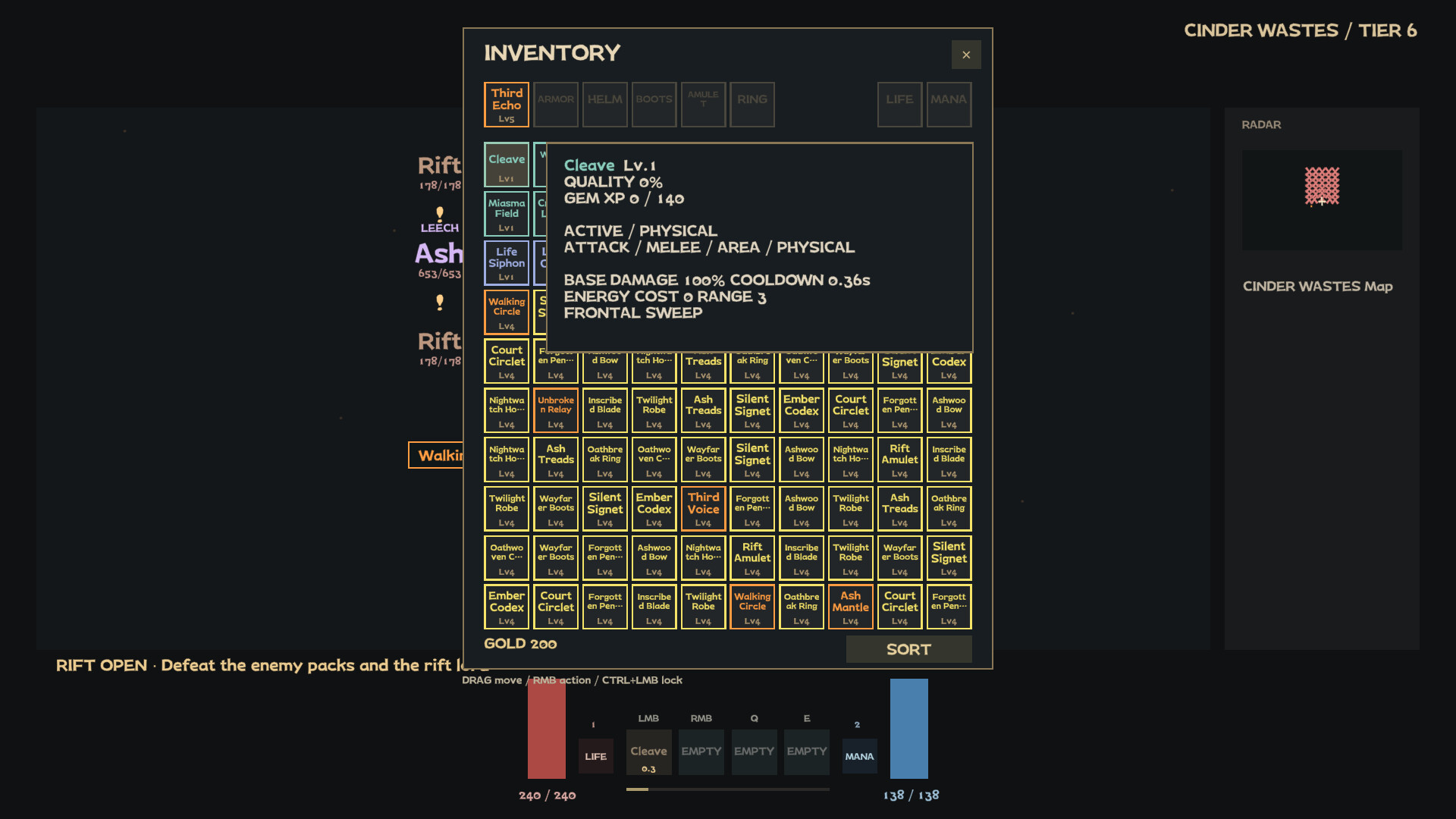Select the Cleave gem in the inventory
This screenshot has height=819, width=1456.
pos(507,165)
